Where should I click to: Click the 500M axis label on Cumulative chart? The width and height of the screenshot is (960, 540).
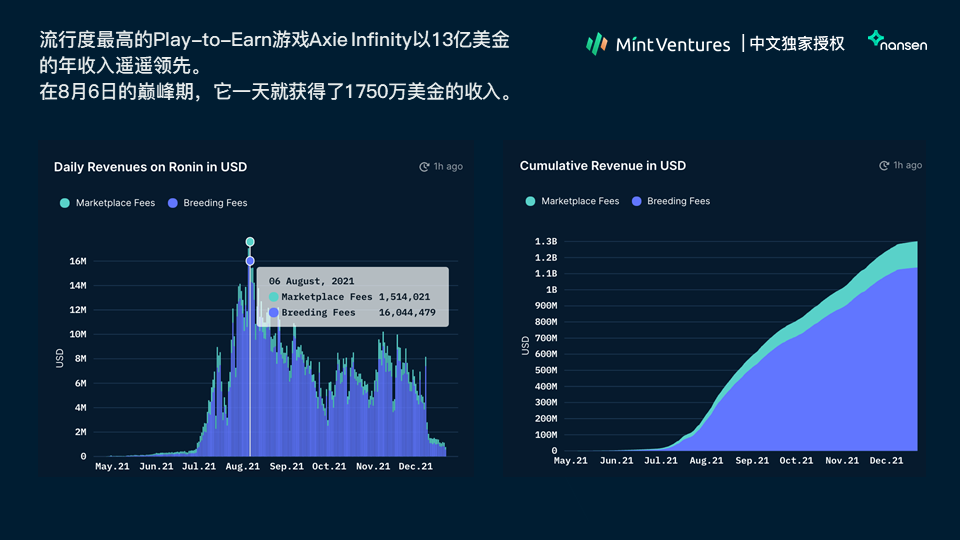coord(546,370)
